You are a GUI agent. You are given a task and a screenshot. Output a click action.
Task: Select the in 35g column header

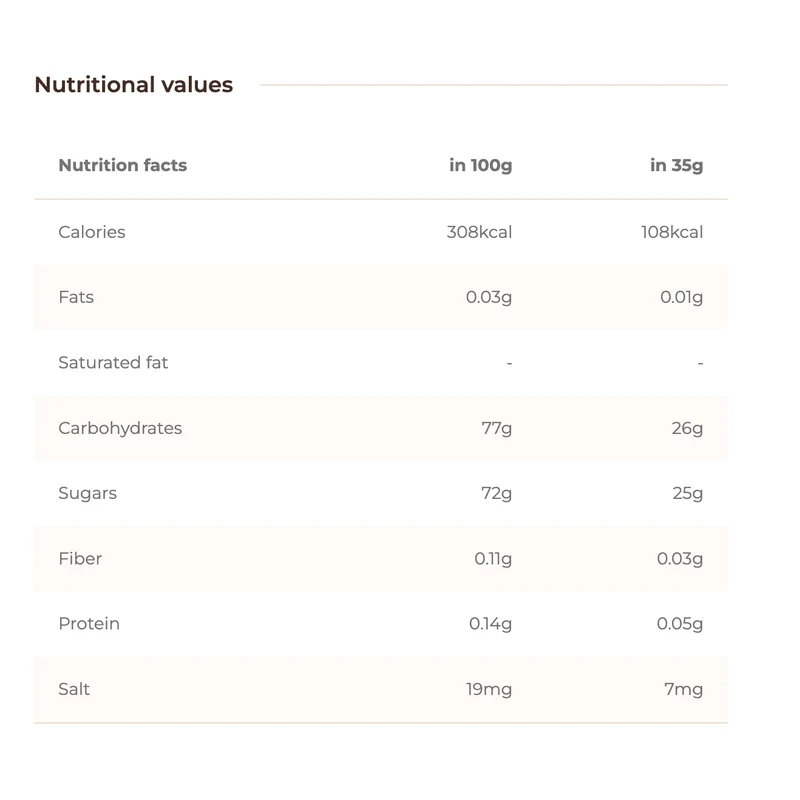(x=677, y=165)
